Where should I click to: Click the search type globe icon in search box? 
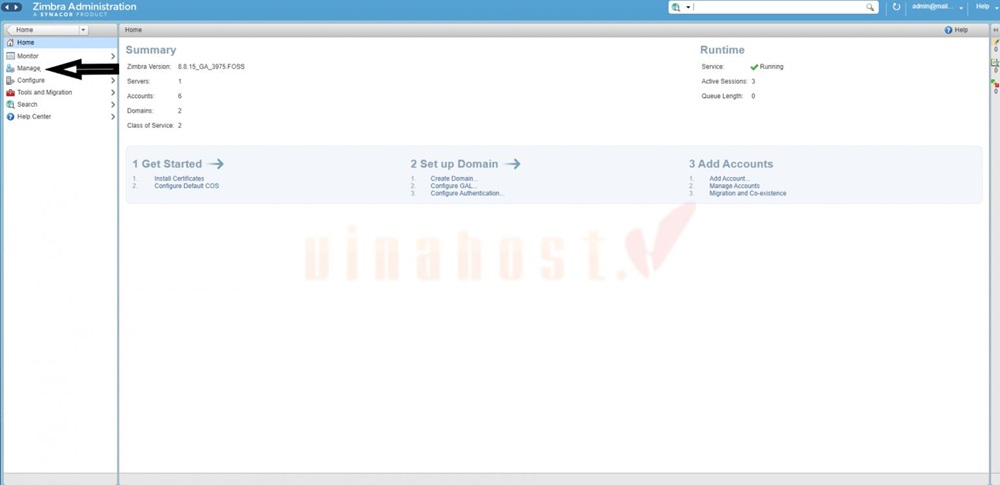coord(676,7)
